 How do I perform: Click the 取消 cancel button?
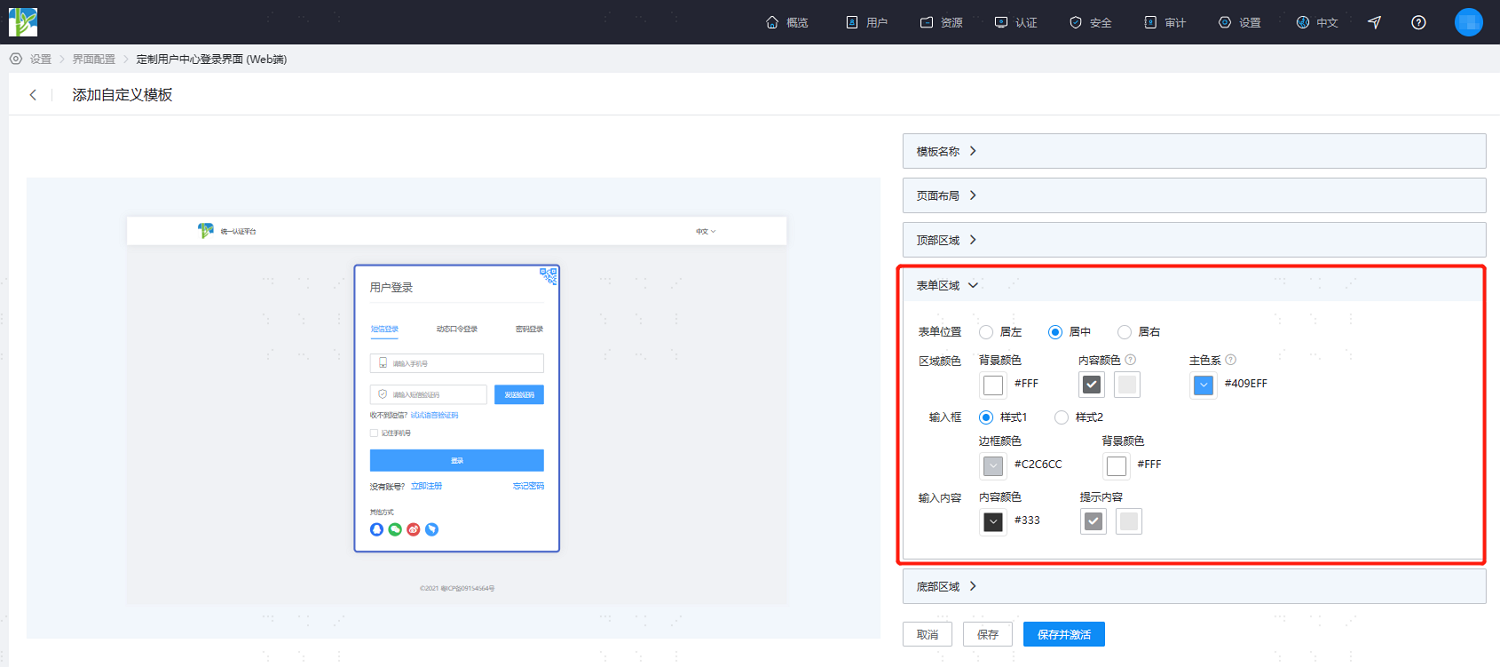coord(927,635)
